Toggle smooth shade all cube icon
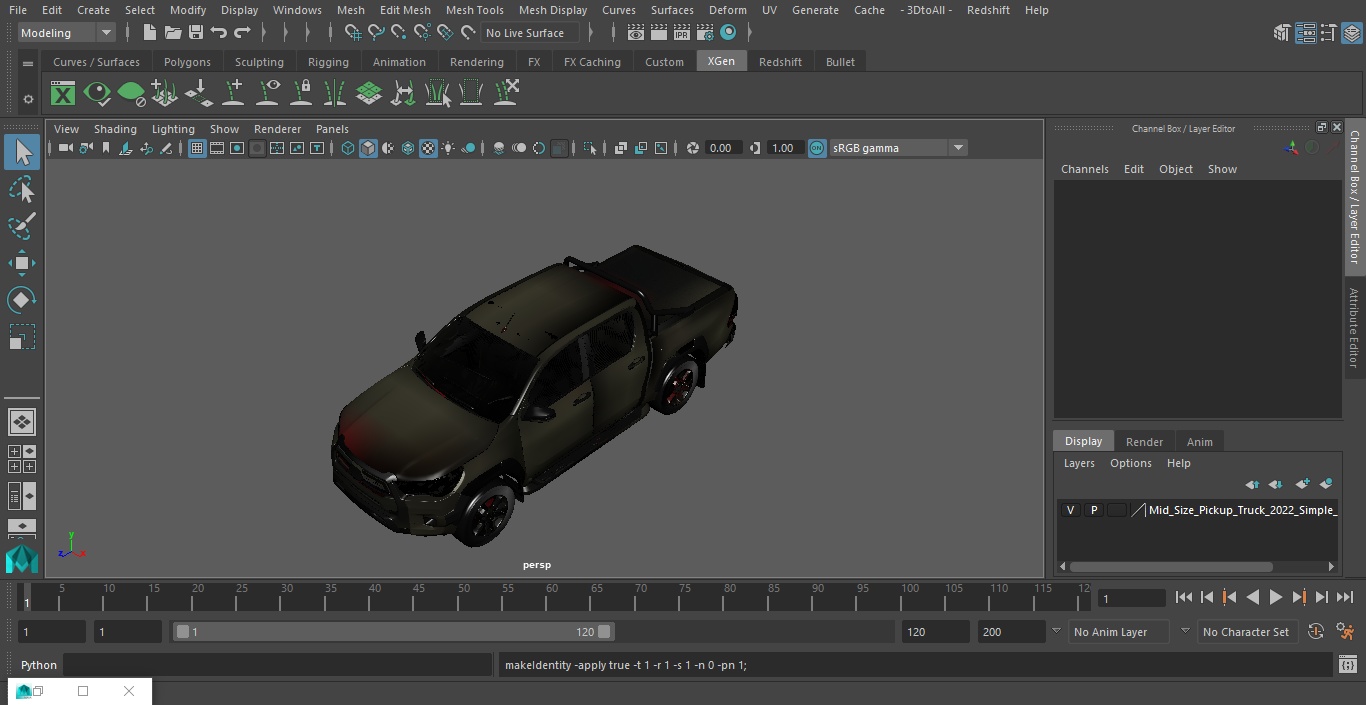 coord(368,148)
